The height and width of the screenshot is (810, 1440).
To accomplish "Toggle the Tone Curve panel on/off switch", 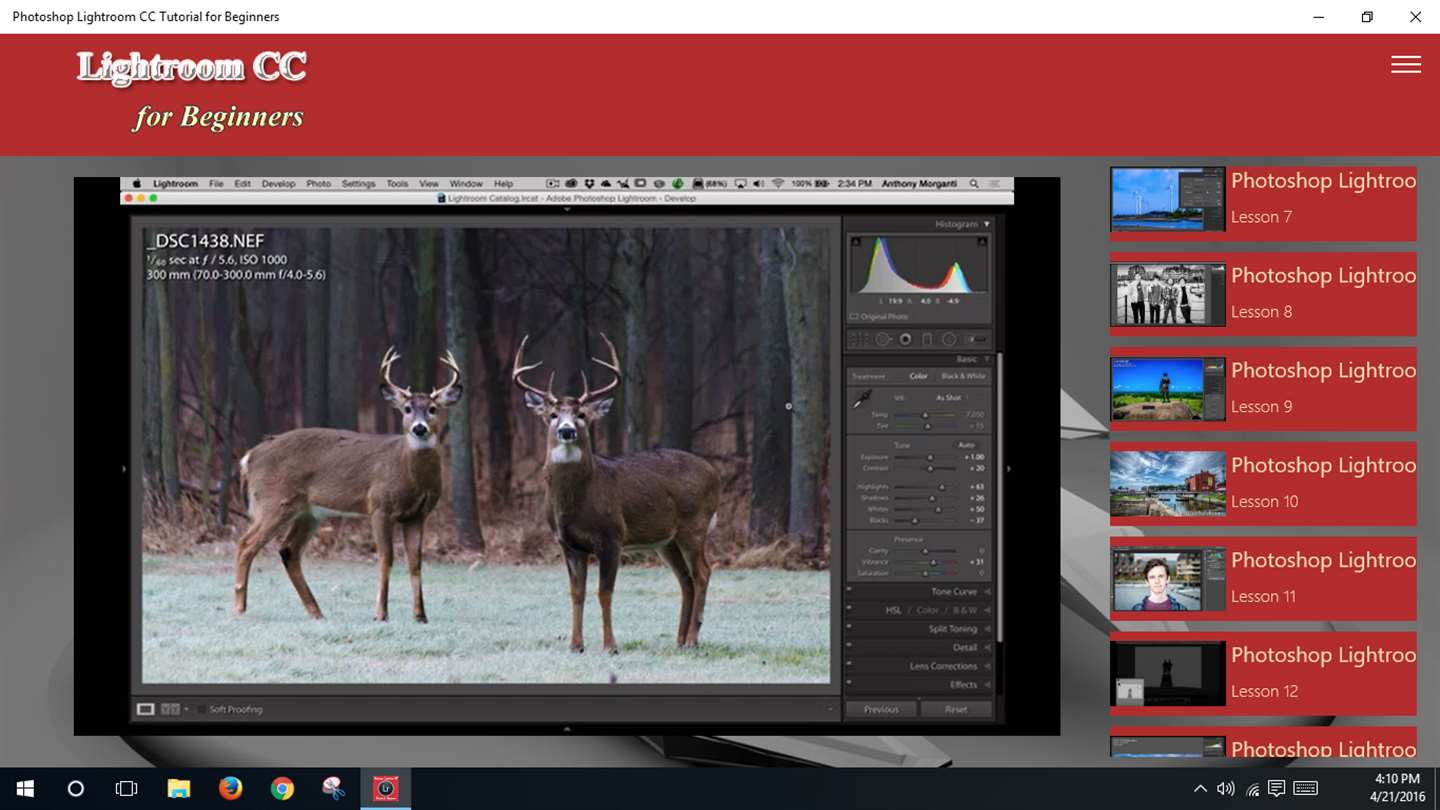I will (848, 588).
